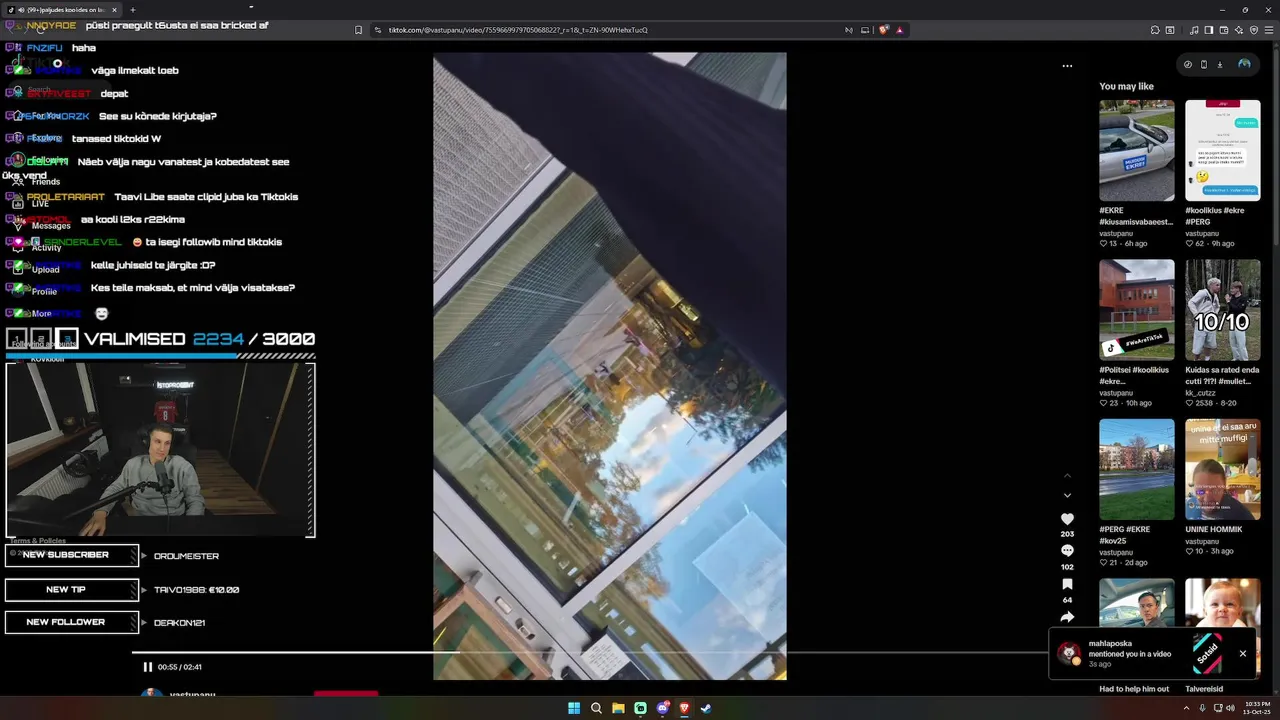Open the Brave Wallet icon

point(1224,30)
